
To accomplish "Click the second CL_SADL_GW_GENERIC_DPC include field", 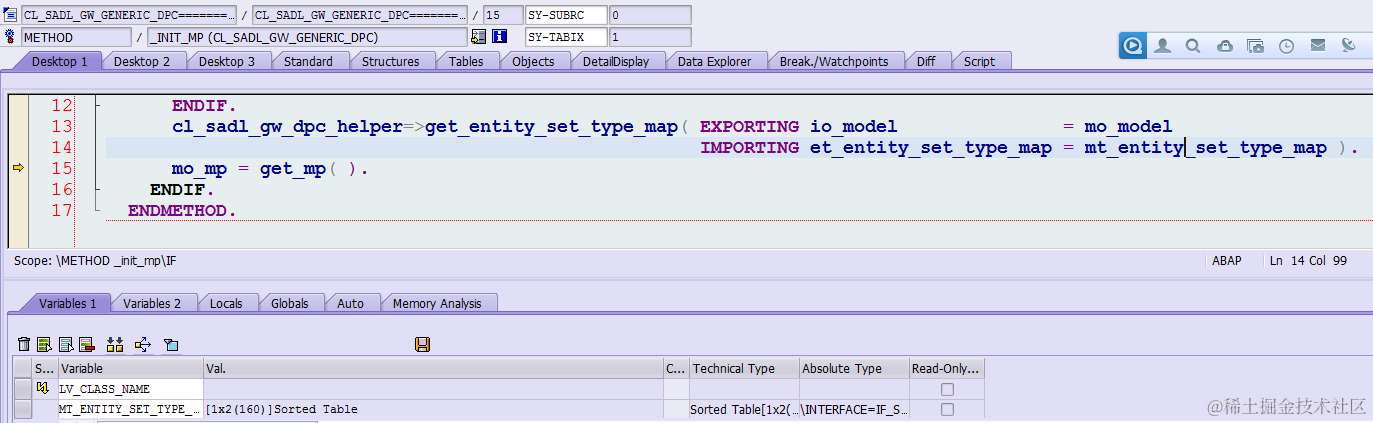I will (360, 15).
